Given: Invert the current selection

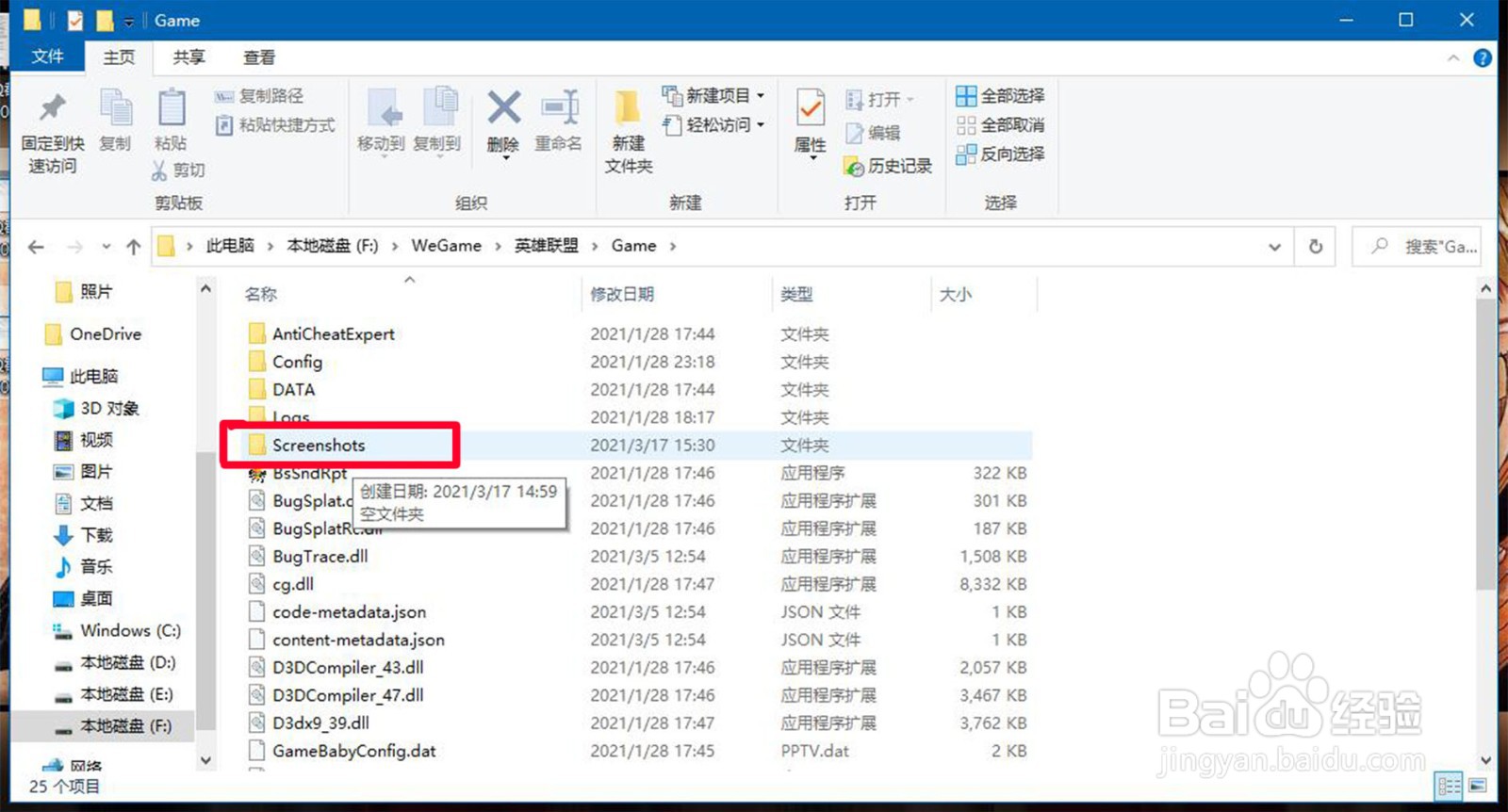Looking at the screenshot, I should point(1000,154).
